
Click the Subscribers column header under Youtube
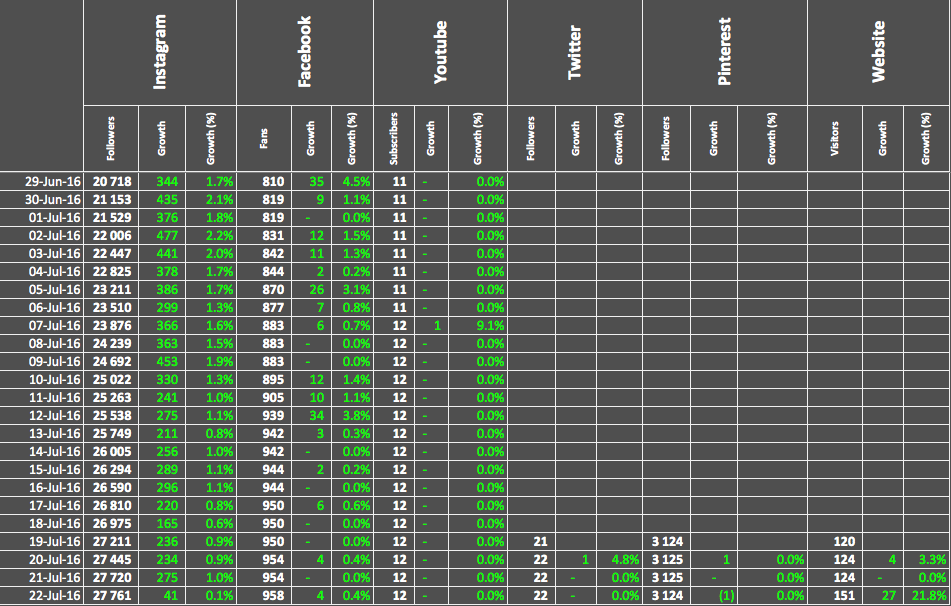point(394,138)
